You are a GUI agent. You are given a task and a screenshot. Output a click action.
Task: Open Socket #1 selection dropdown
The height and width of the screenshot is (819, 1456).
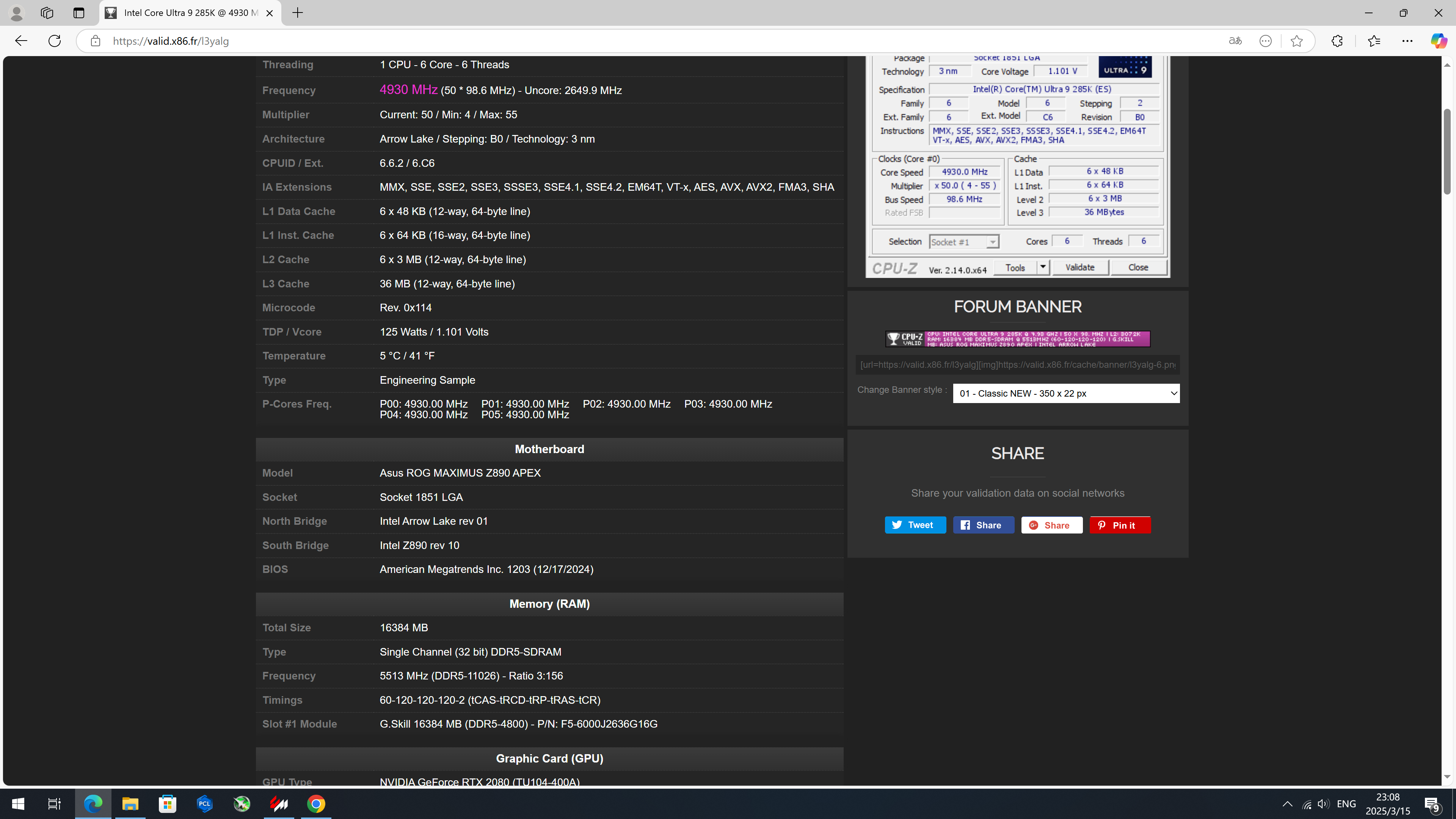pyautogui.click(x=964, y=242)
